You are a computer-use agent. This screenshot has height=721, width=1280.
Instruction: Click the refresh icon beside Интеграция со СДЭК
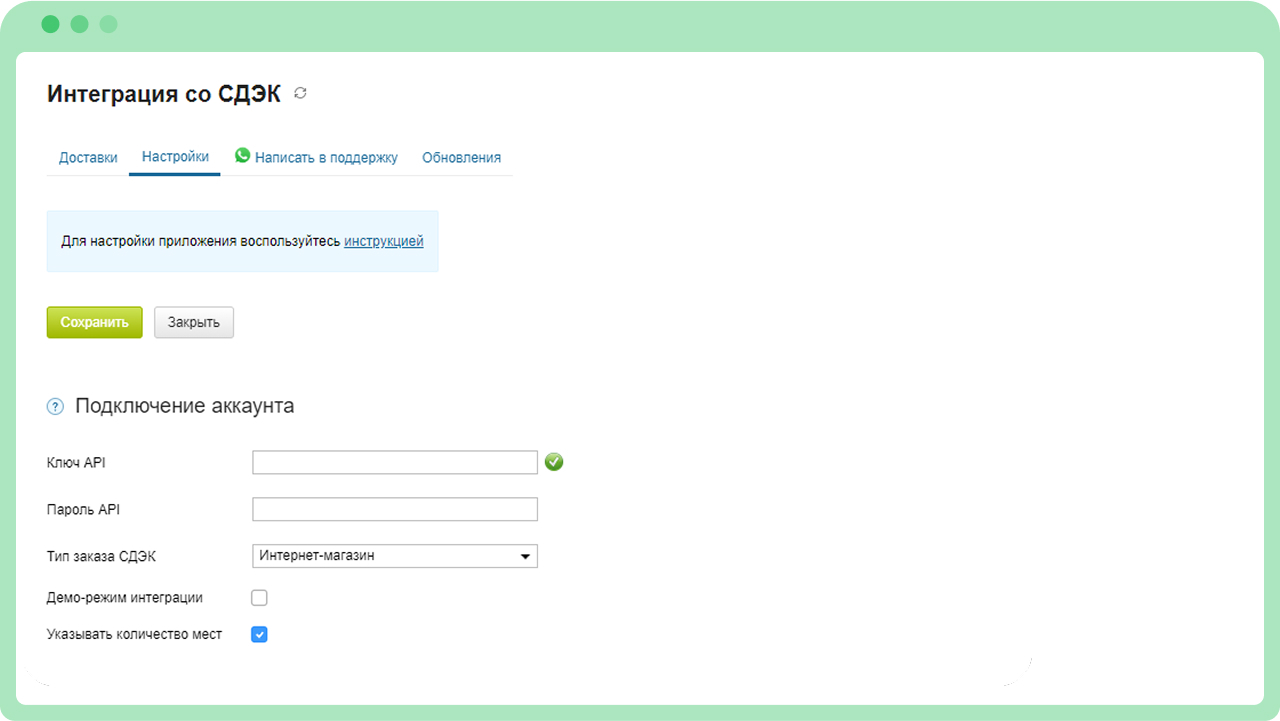(300, 93)
